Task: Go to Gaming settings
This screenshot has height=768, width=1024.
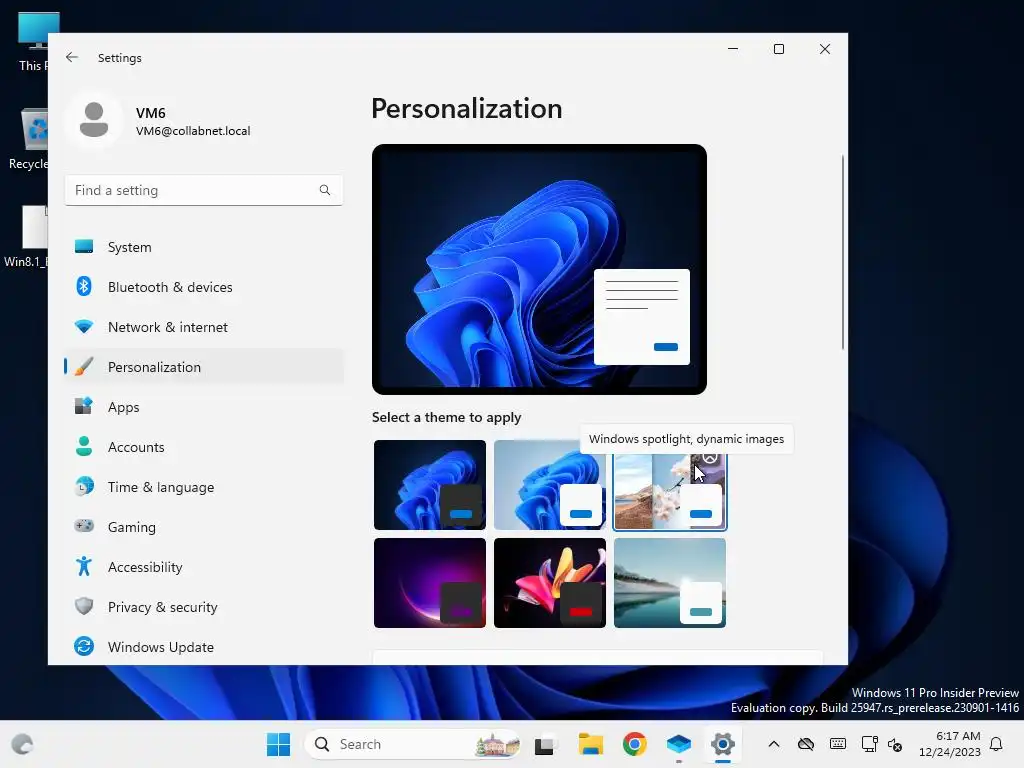Action: point(203,526)
